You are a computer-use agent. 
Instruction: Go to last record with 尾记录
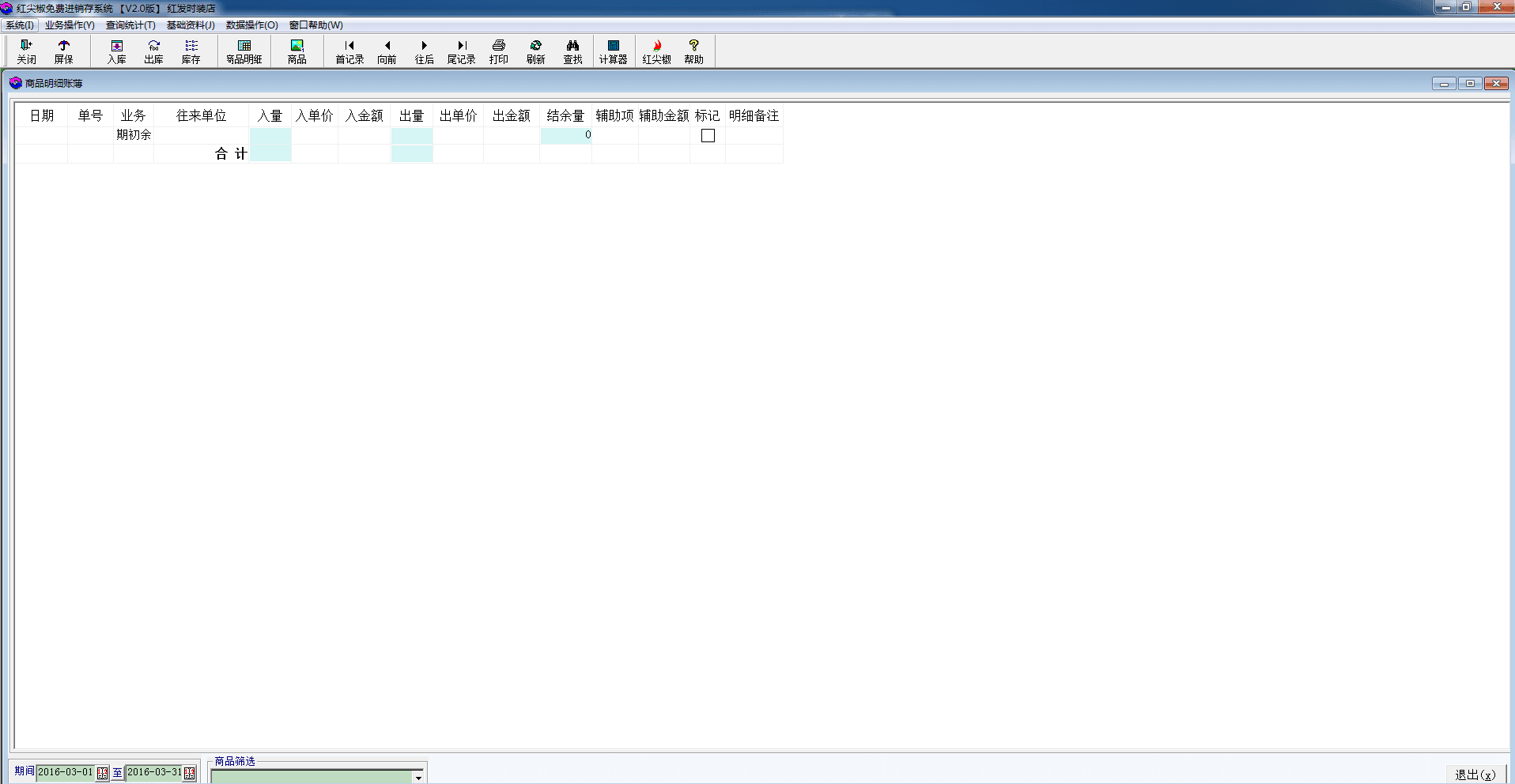(461, 51)
